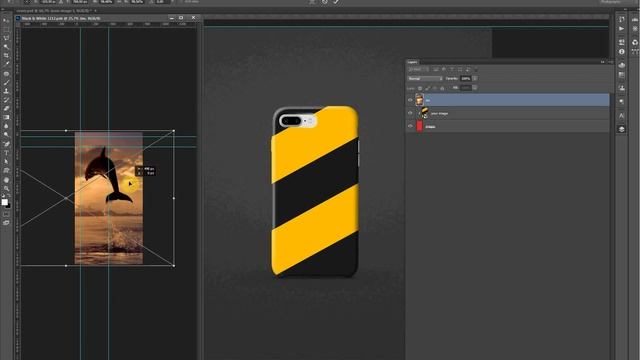The height and width of the screenshot is (360, 640).
Task: Open the Info panel icon in dock
Action: click(x=621, y=52)
